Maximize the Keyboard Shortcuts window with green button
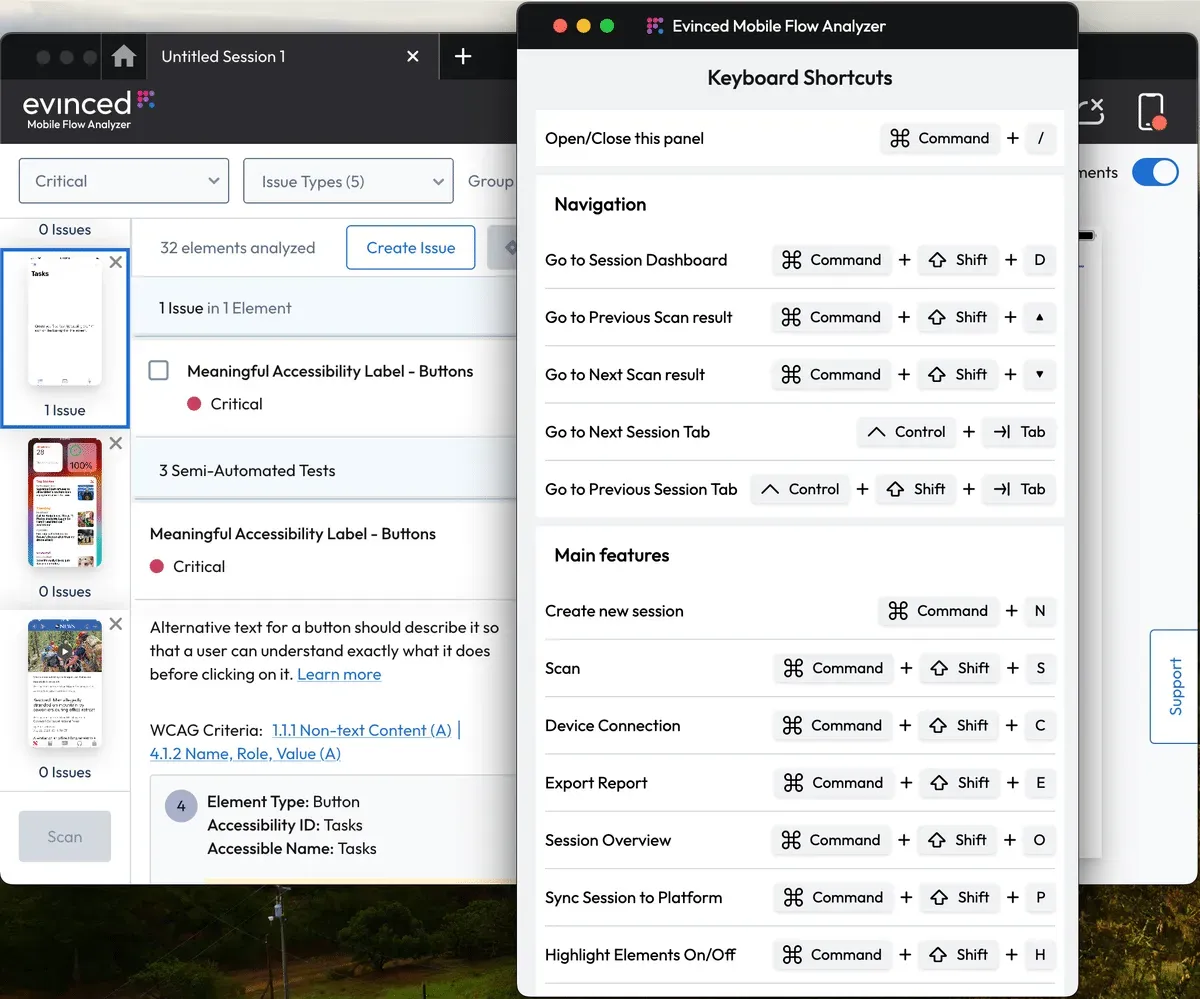 click(607, 26)
